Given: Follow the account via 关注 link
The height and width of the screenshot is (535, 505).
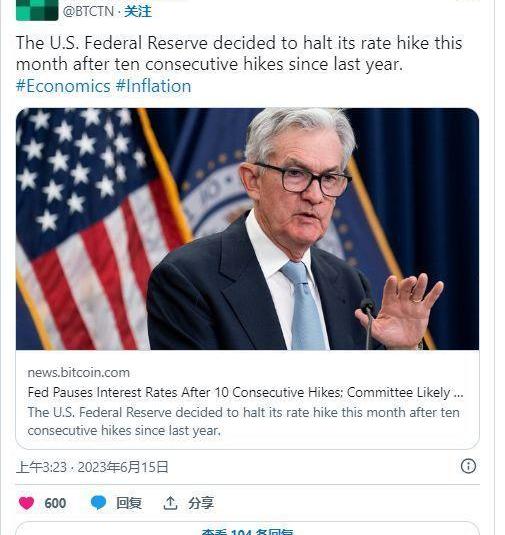Looking at the screenshot, I should [138, 11].
